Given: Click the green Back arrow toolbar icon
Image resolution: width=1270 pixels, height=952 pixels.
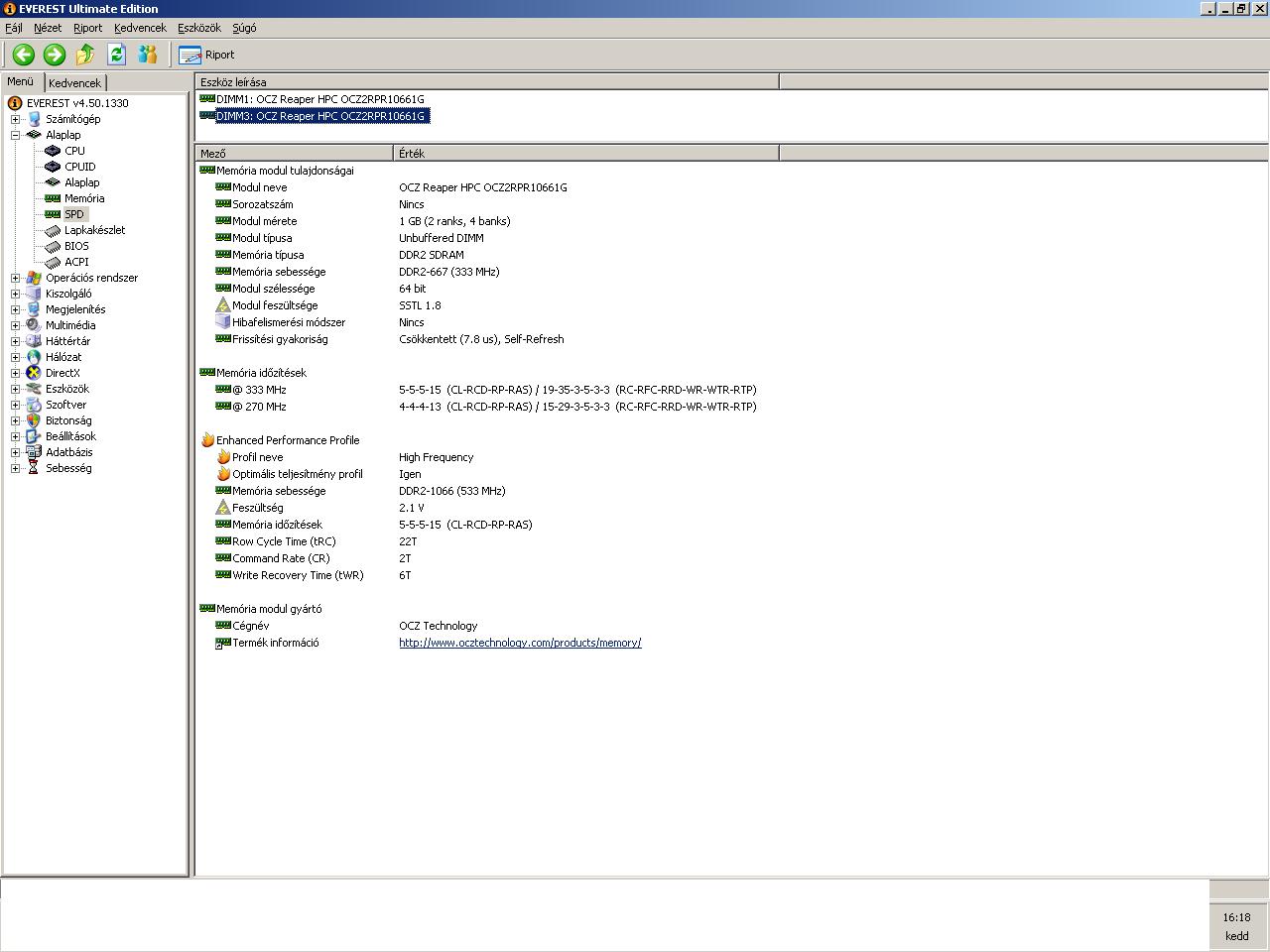Looking at the screenshot, I should [24, 55].
